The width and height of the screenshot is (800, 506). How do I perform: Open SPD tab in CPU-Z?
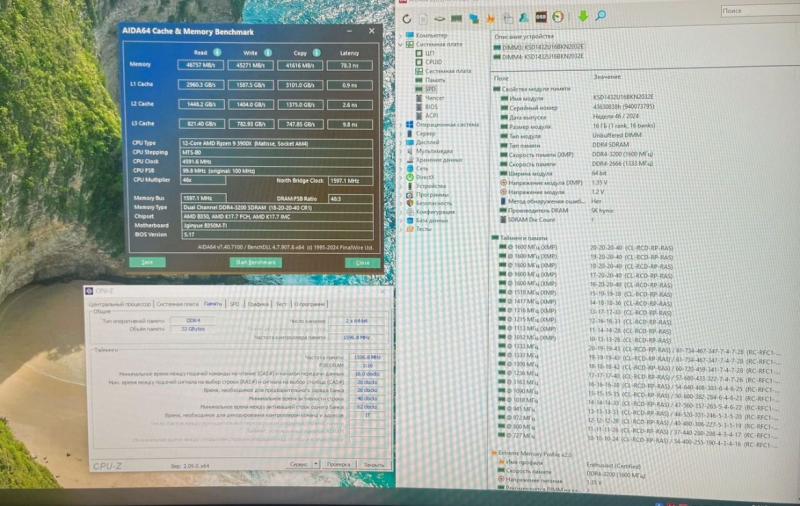[x=234, y=304]
